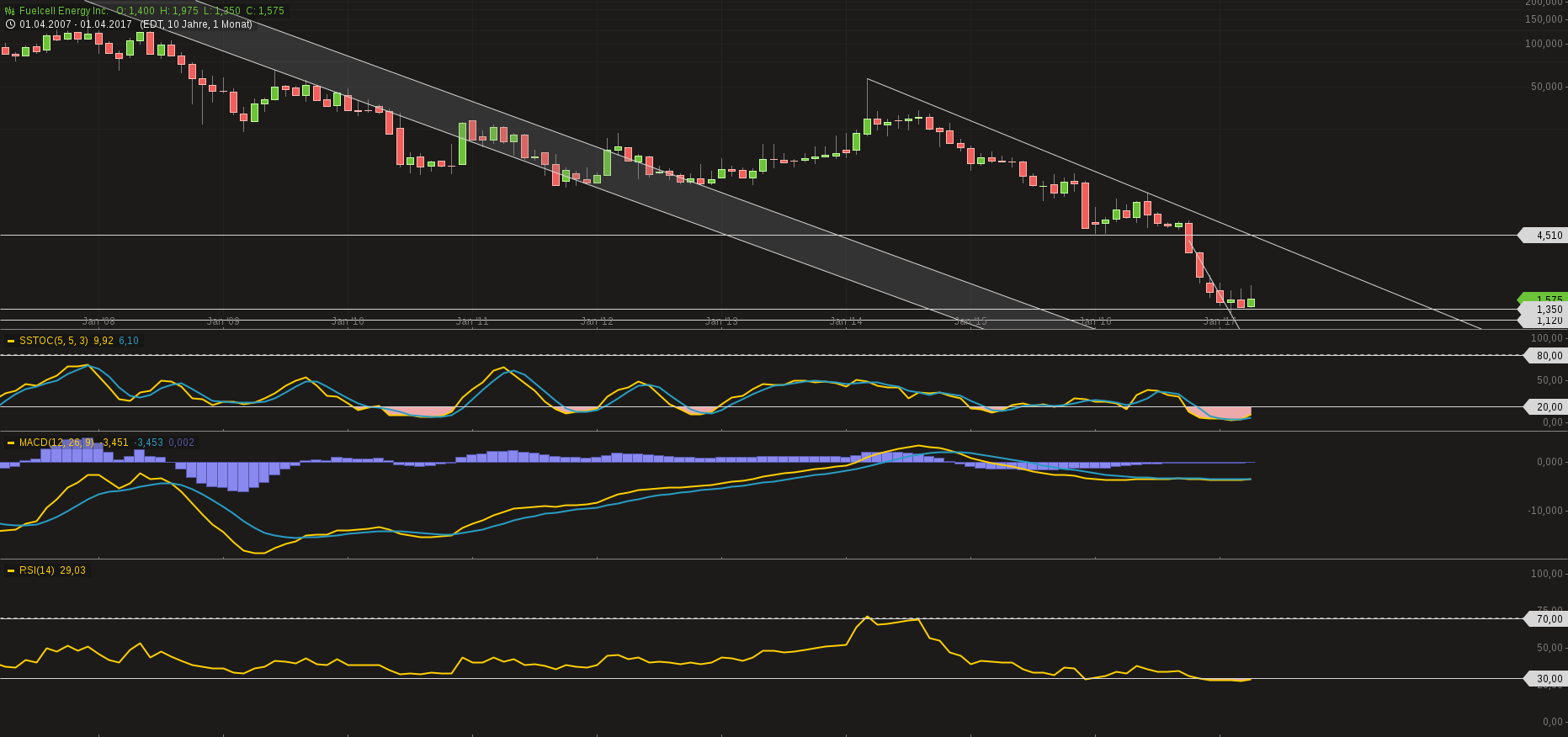Screen dimensions: 1568x737
Task: Click the close value C: 1,575
Action: click(x=265, y=11)
